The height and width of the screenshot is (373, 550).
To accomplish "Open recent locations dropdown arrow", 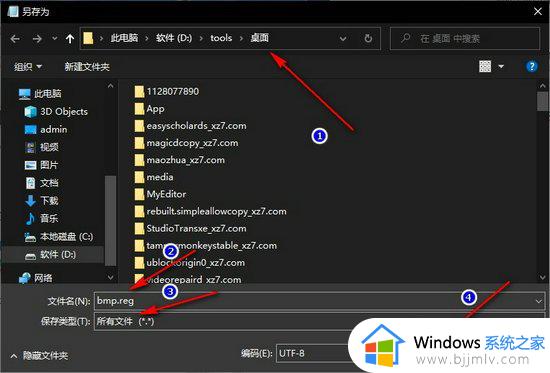I will [54, 38].
